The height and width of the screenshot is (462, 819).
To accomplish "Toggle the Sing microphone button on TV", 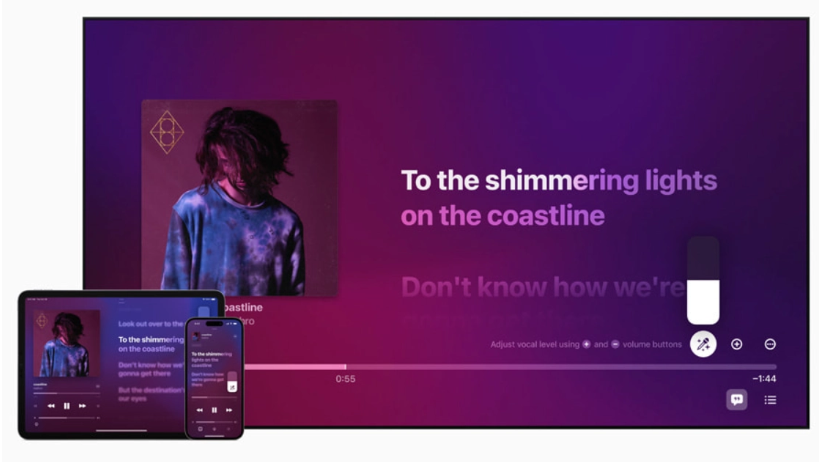I will [x=703, y=344].
